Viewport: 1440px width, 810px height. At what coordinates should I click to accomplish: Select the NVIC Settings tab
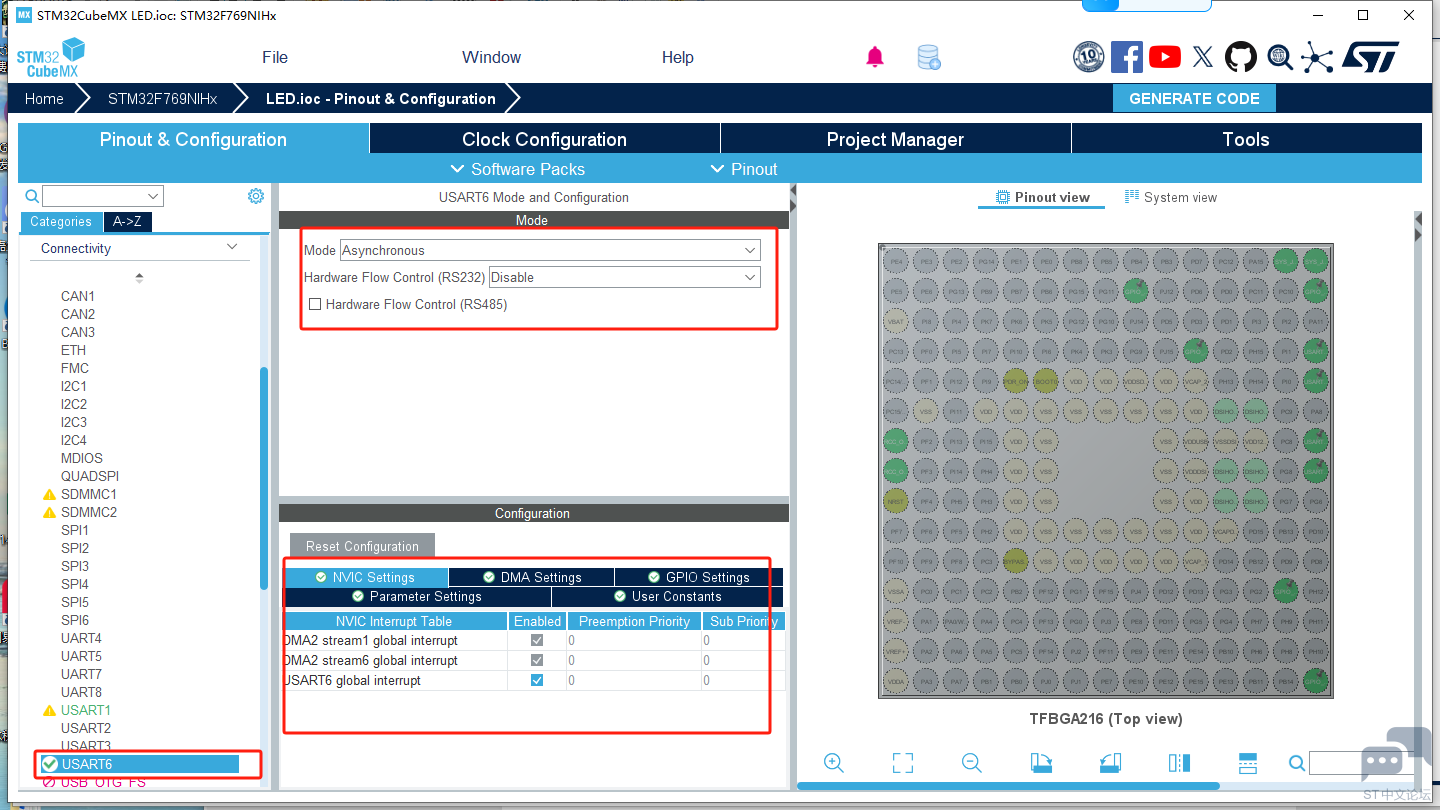[x=366, y=577]
